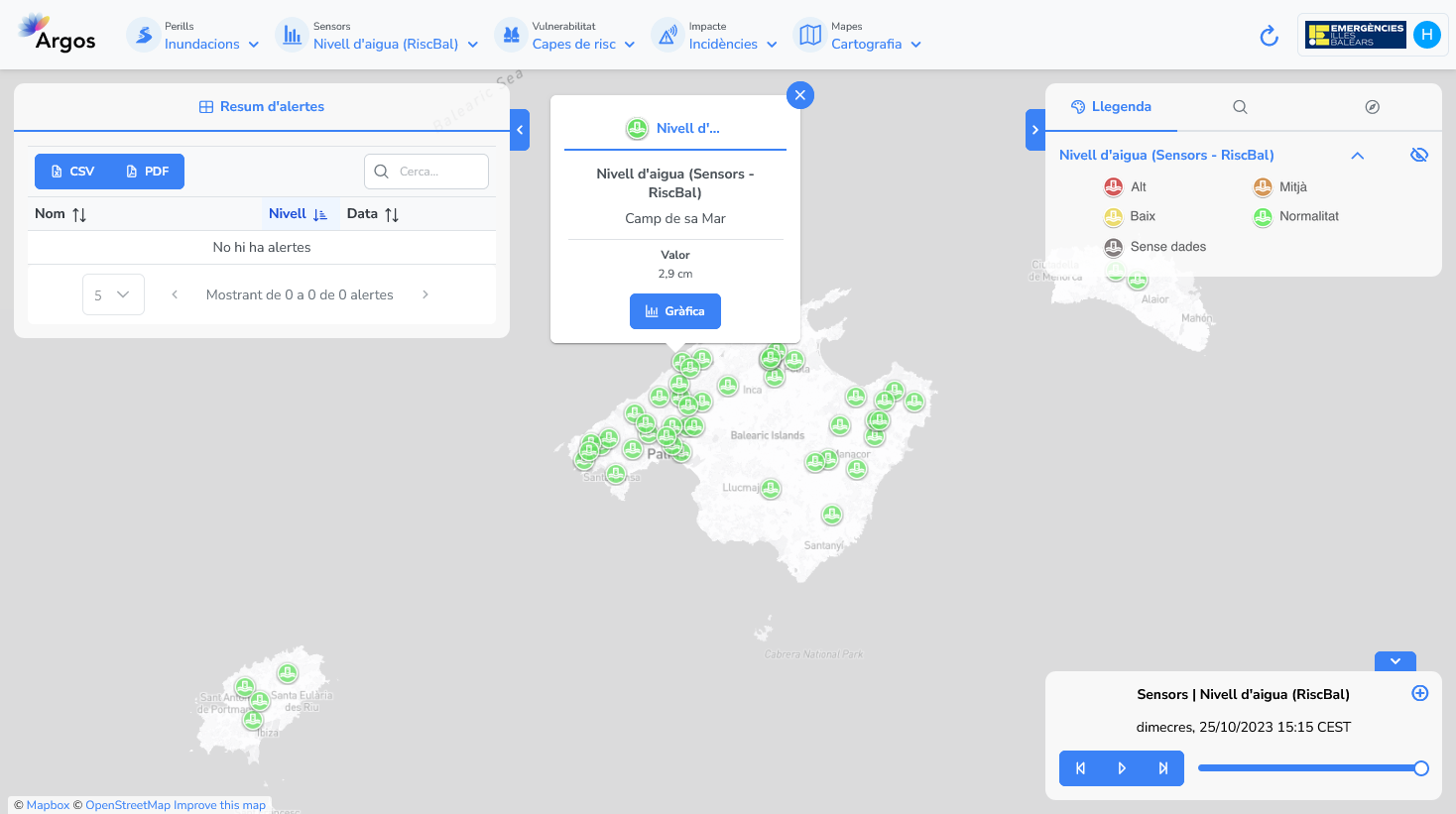1456x814 pixels.
Task: Switch to the legend search tab
Action: 1240,106
